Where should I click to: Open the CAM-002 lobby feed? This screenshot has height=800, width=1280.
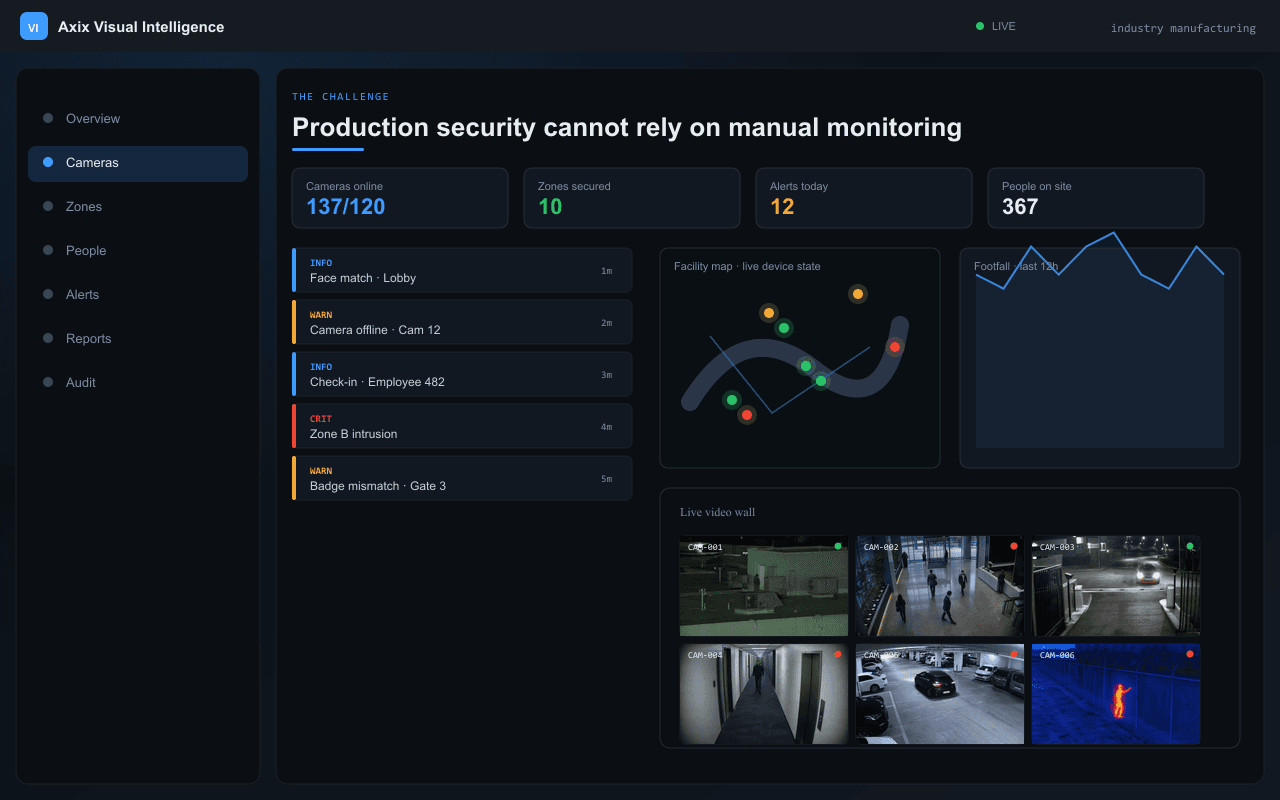(940, 586)
